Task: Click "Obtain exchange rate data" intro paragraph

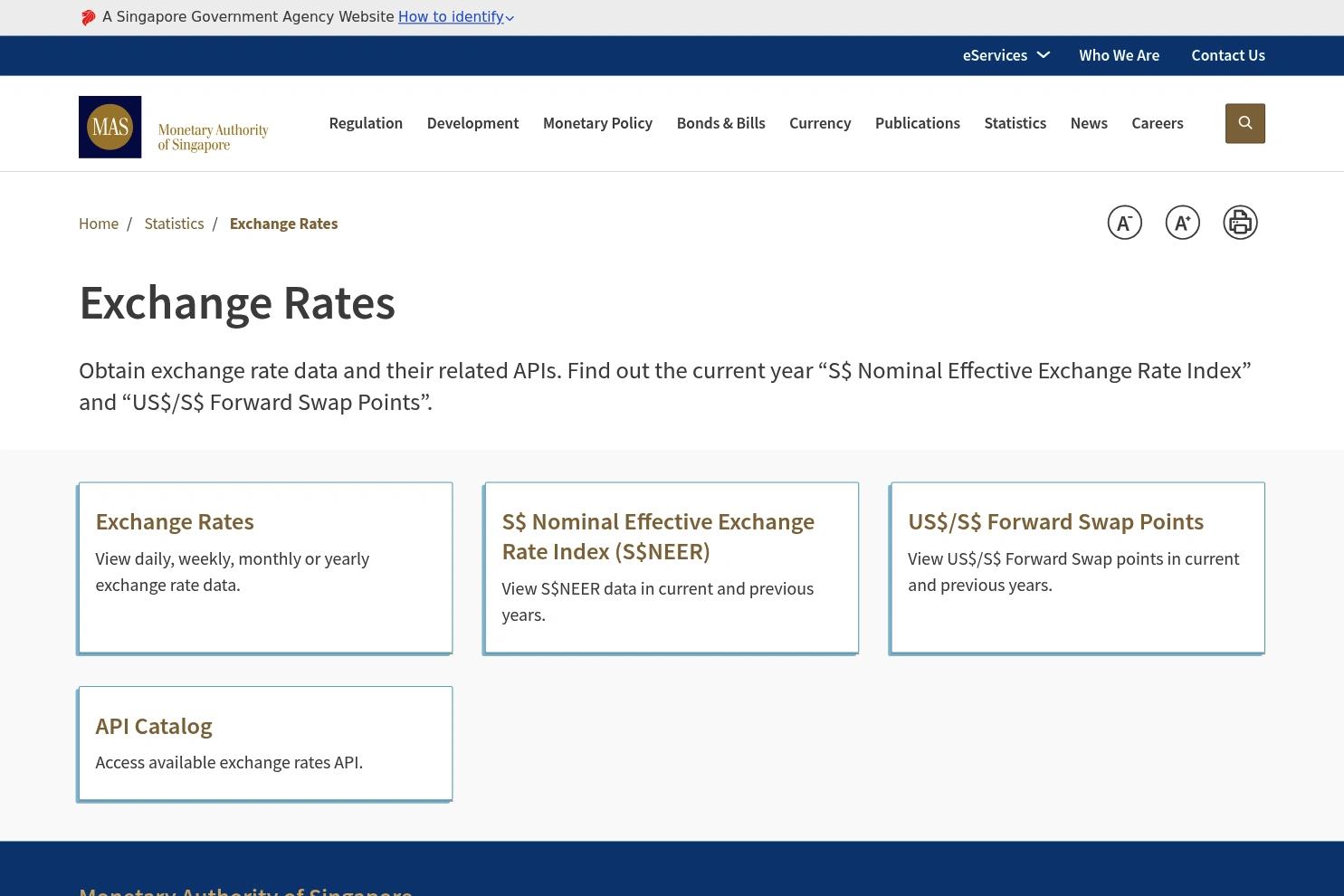Action: coord(665,386)
